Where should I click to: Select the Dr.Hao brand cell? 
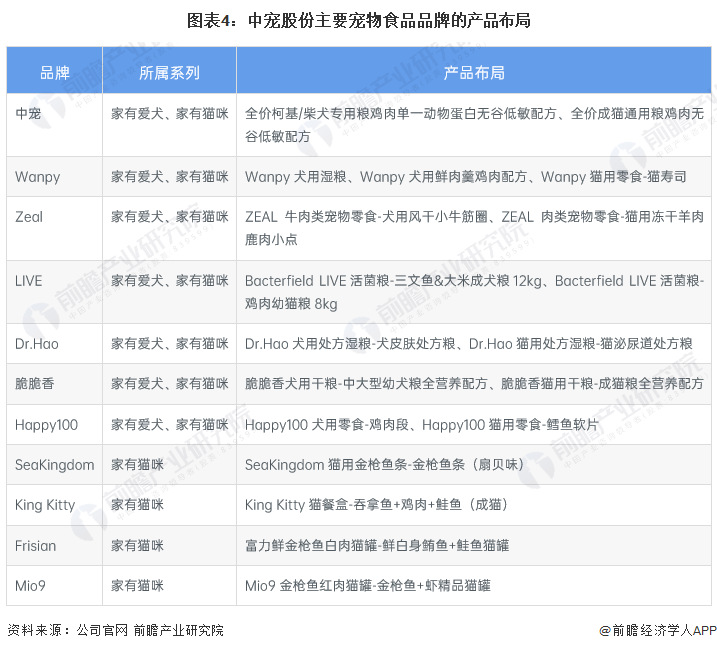(x=54, y=343)
